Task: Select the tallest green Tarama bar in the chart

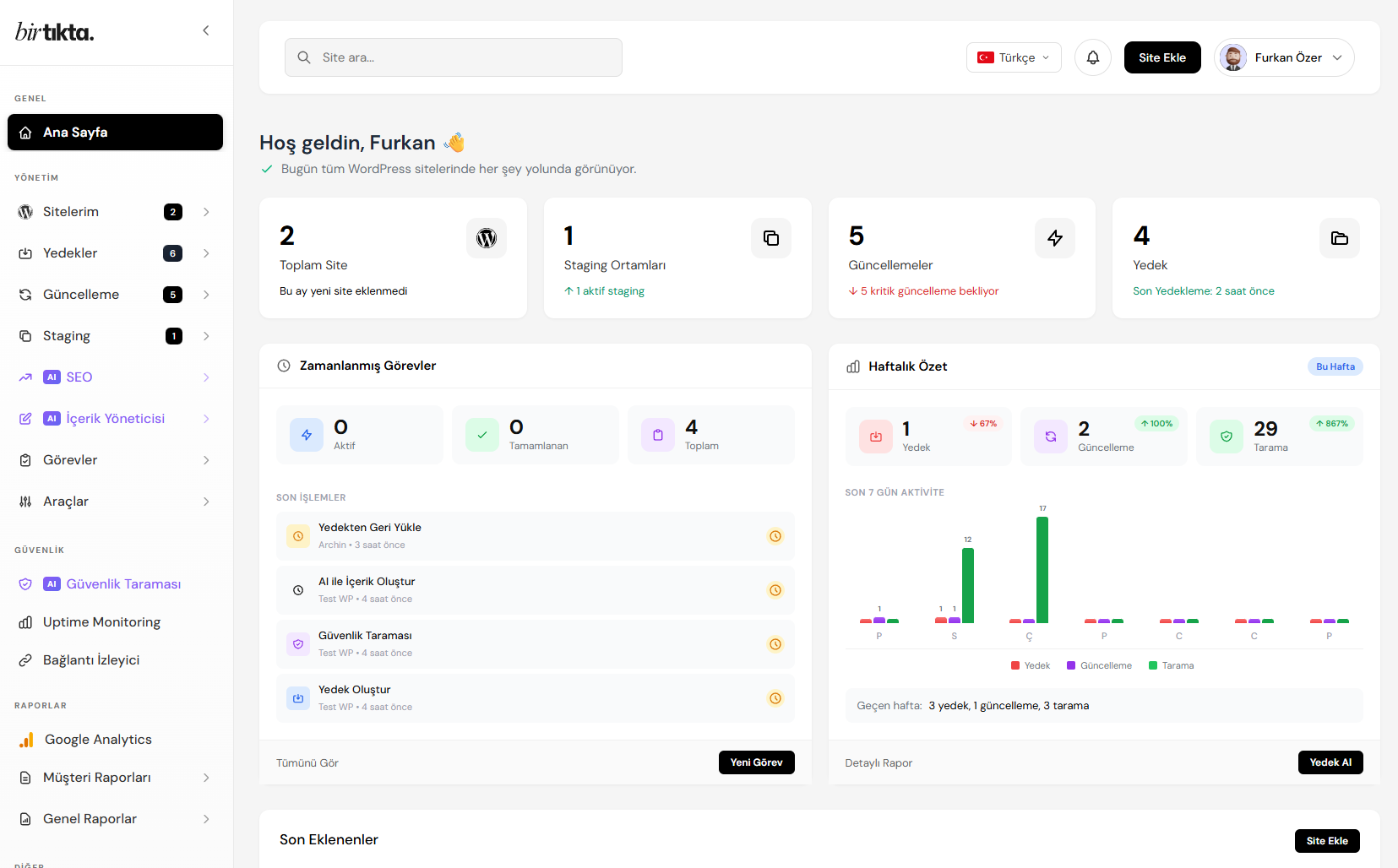Action: pyautogui.click(x=1042, y=566)
